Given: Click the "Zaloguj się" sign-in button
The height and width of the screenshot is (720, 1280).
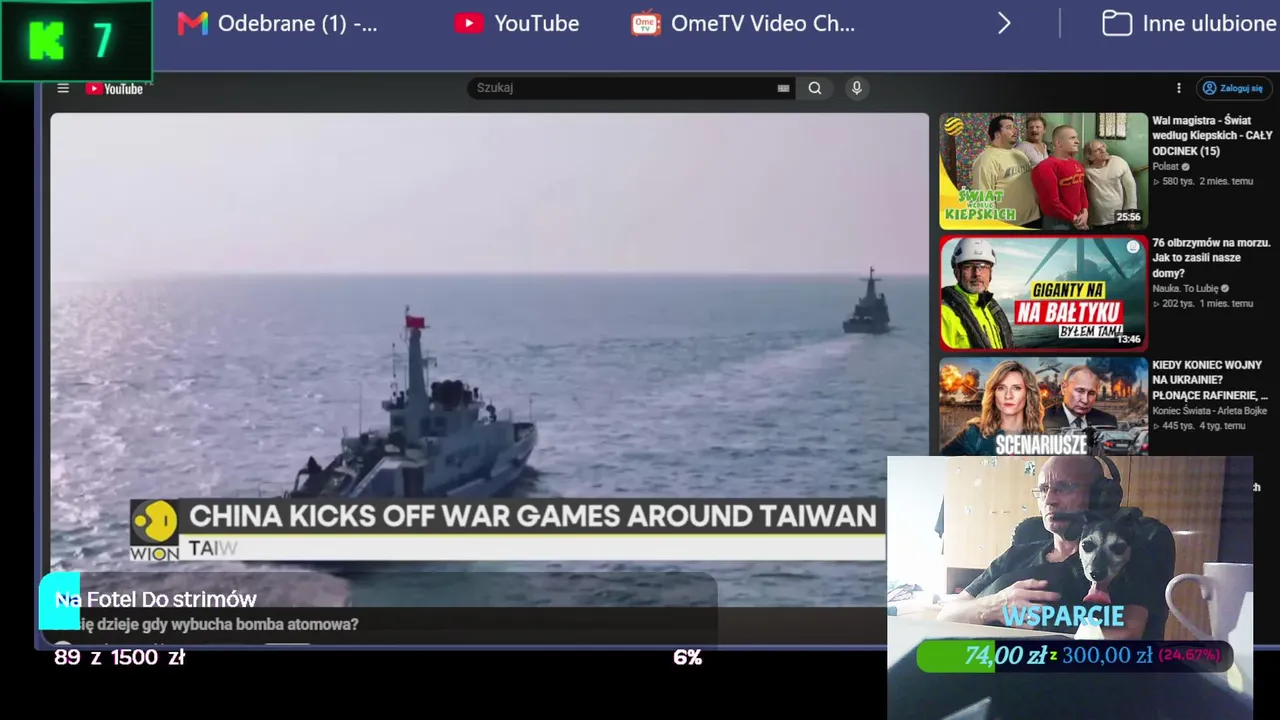Looking at the screenshot, I should click(x=1235, y=88).
